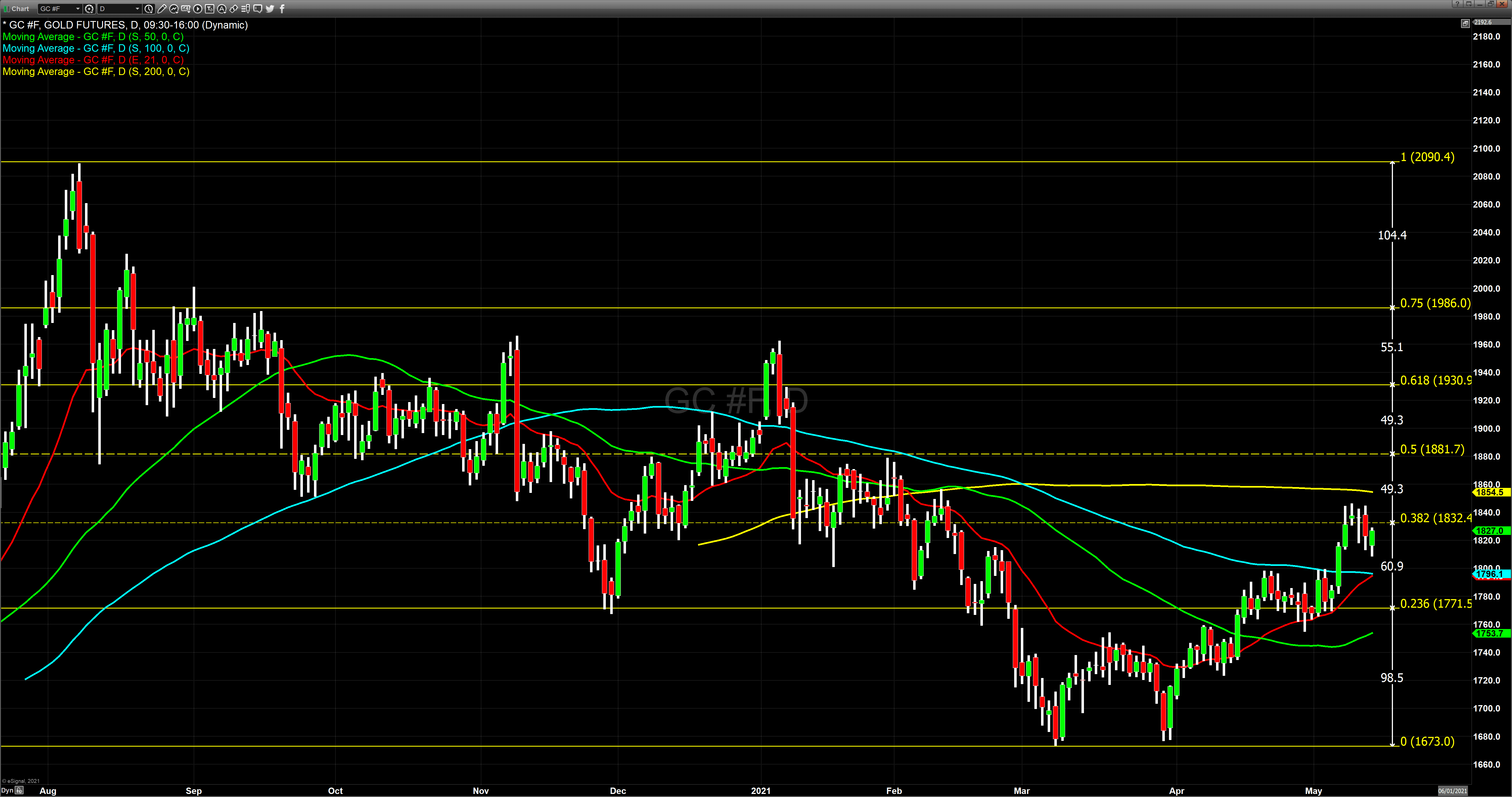1512x797 pixels.
Task: Click the 2000.0 price axis label
Action: (1487, 289)
